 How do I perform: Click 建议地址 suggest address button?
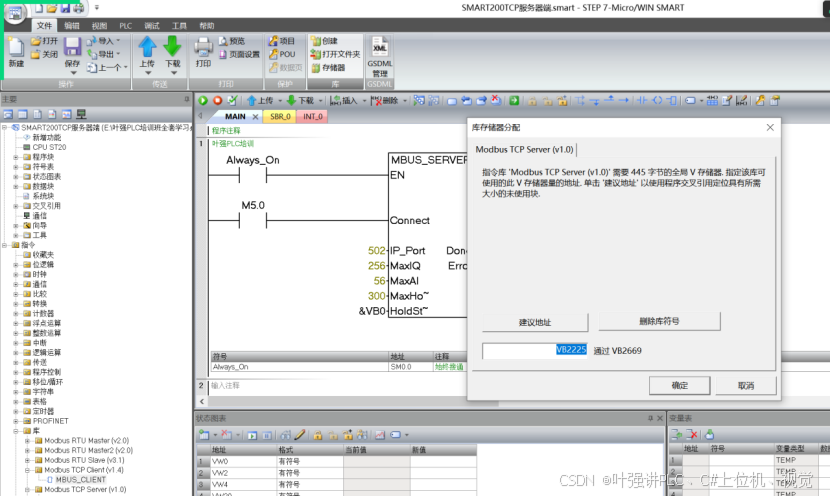pos(535,322)
